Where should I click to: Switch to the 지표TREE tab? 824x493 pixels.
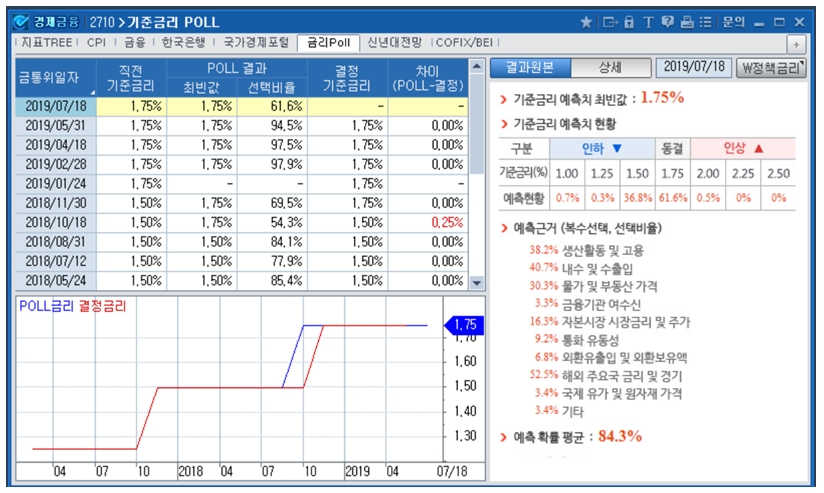(47, 43)
